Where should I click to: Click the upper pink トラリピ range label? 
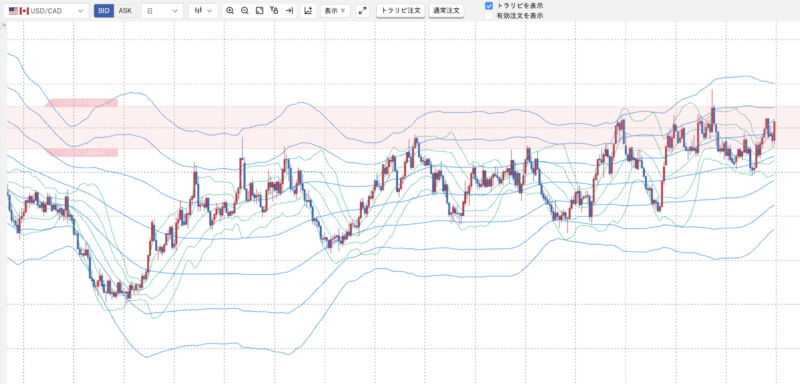tap(82, 103)
